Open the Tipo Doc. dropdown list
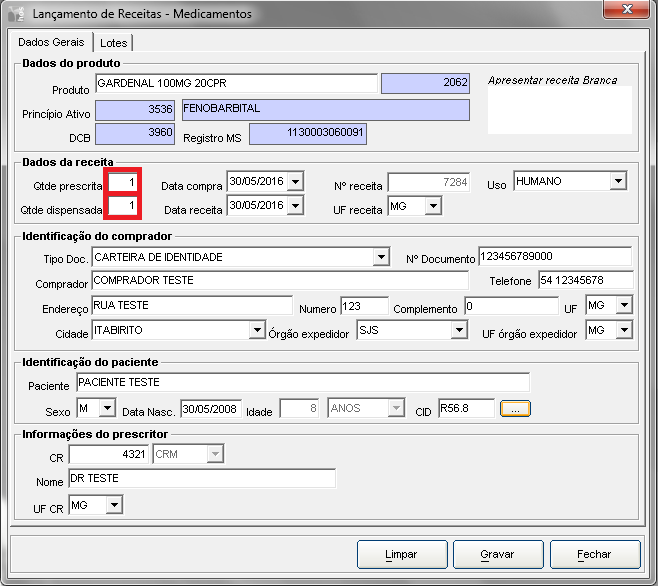 [380, 258]
